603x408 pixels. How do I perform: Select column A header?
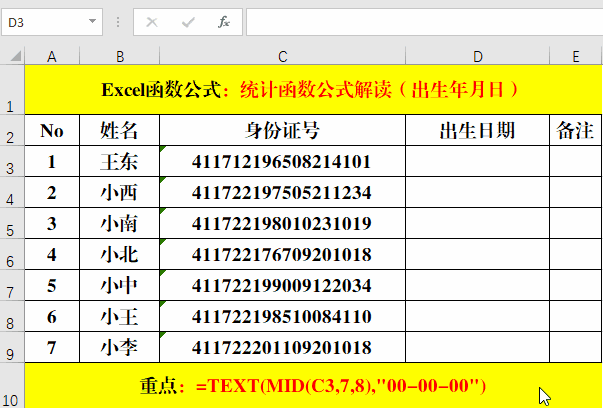(x=52, y=57)
